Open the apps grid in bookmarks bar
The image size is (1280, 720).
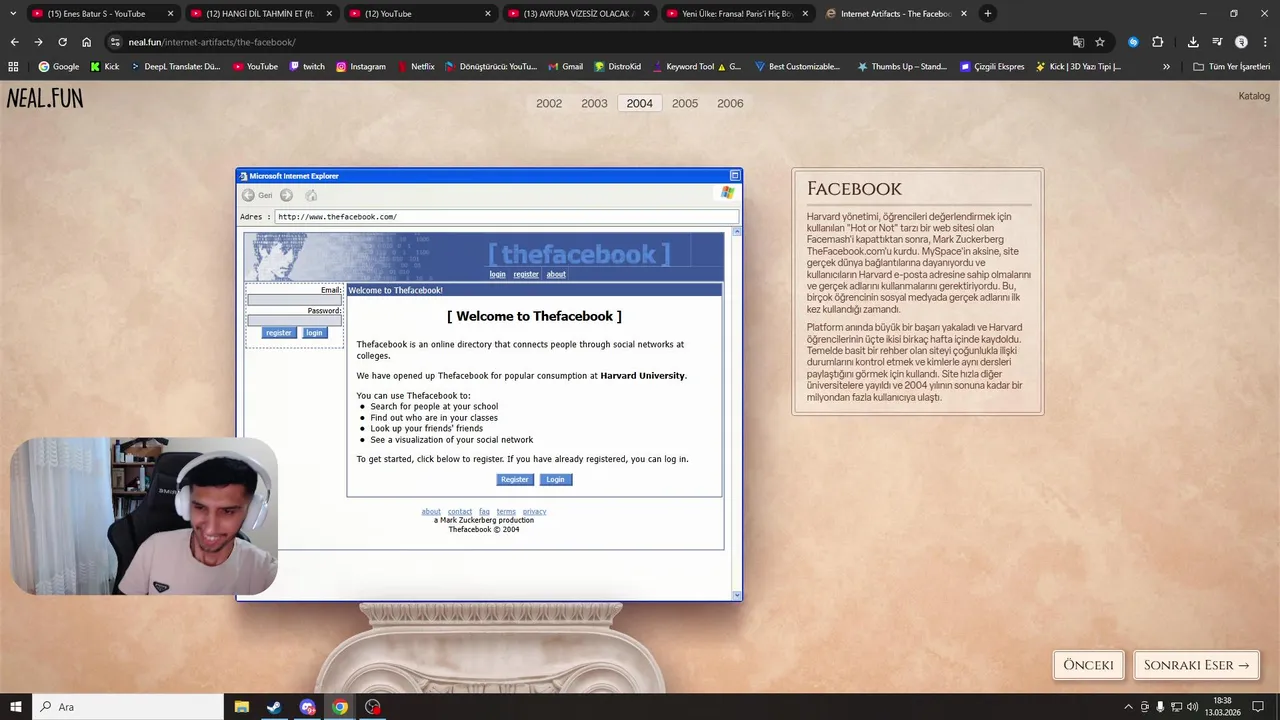click(13, 66)
